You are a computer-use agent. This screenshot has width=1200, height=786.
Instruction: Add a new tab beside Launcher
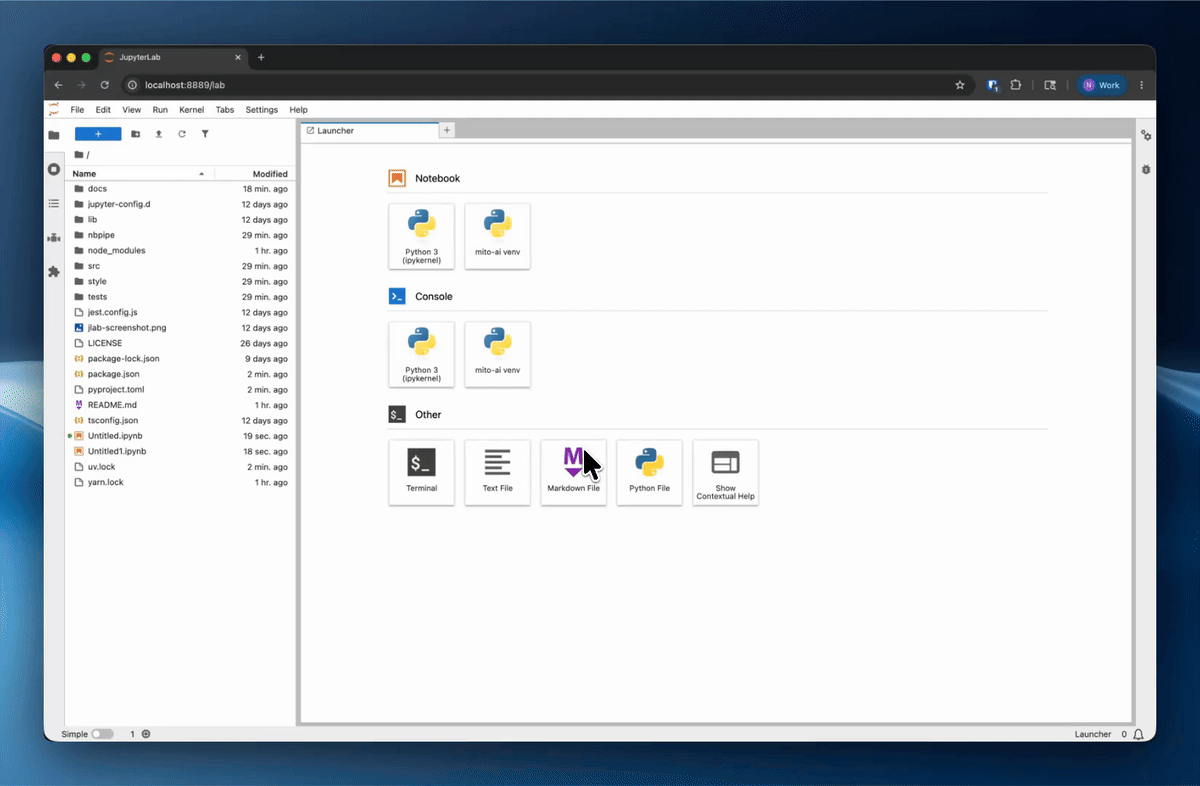447,131
